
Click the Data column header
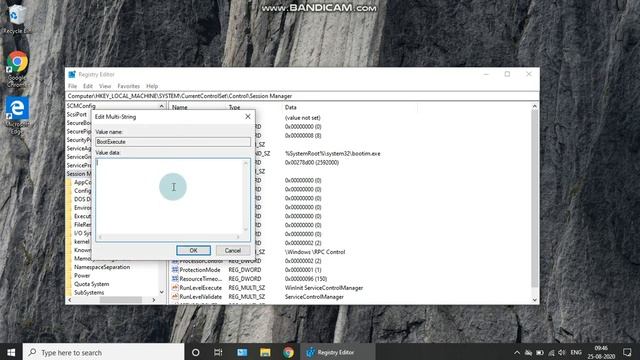(291, 107)
